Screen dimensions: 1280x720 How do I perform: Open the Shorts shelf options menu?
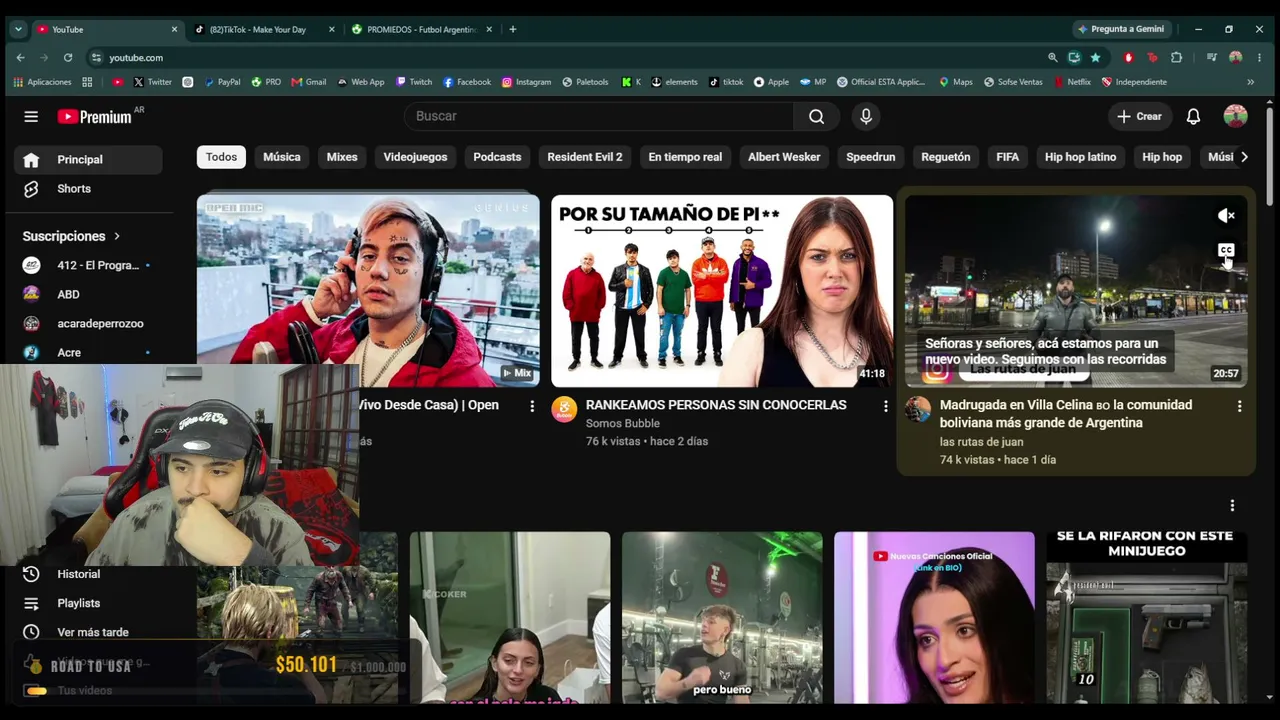(1232, 506)
